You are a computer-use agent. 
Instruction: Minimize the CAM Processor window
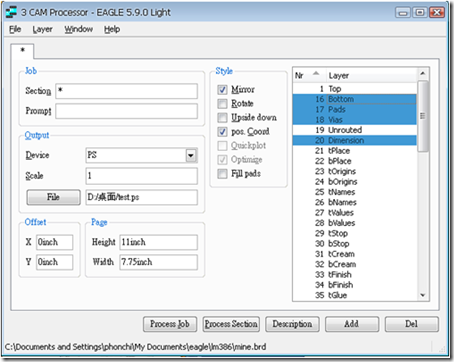tap(403, 13)
